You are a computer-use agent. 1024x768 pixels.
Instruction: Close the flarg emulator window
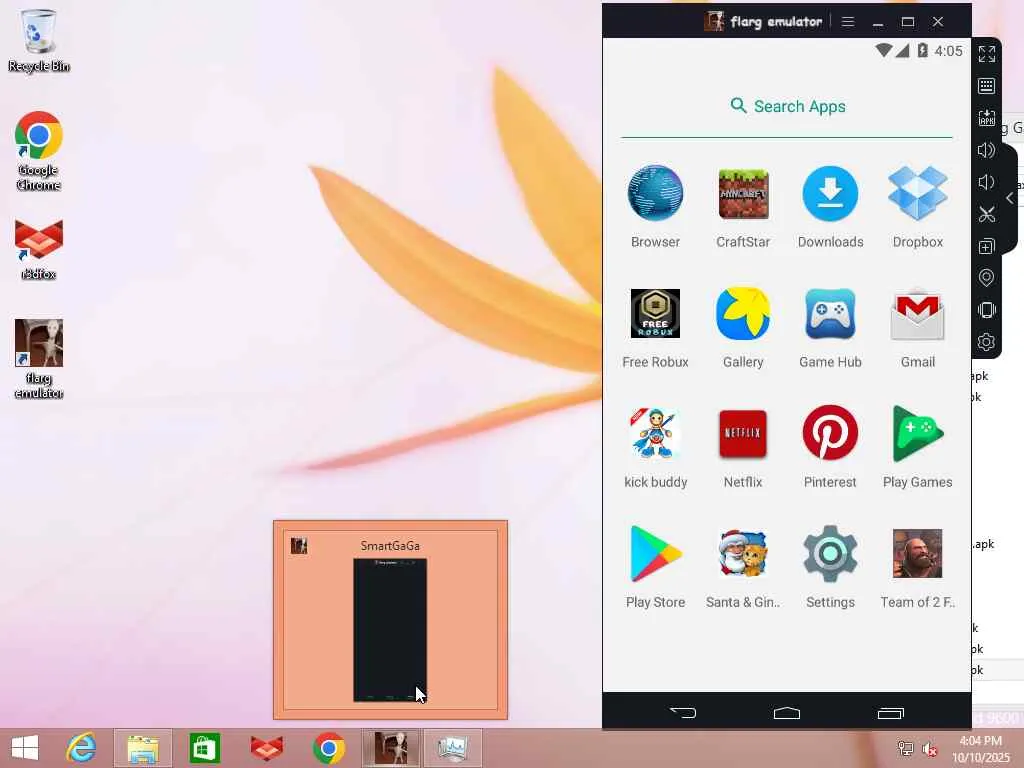coord(938,22)
